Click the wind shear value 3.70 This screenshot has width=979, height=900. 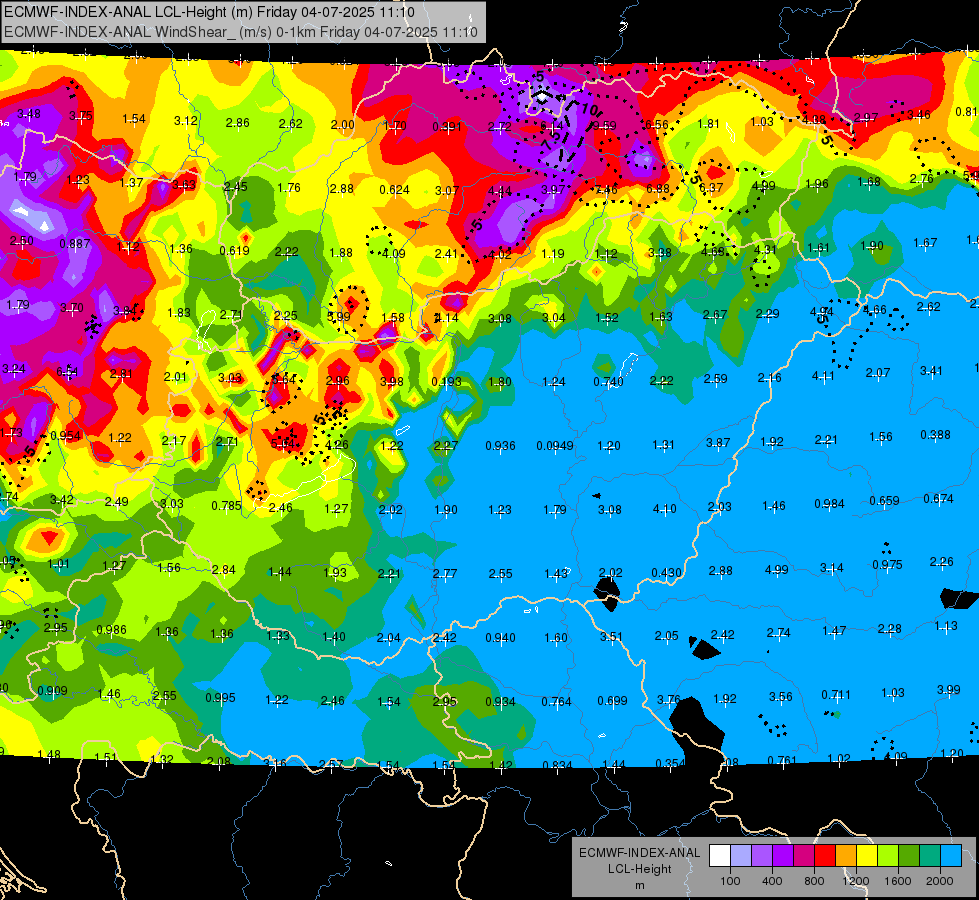[x=72, y=307]
